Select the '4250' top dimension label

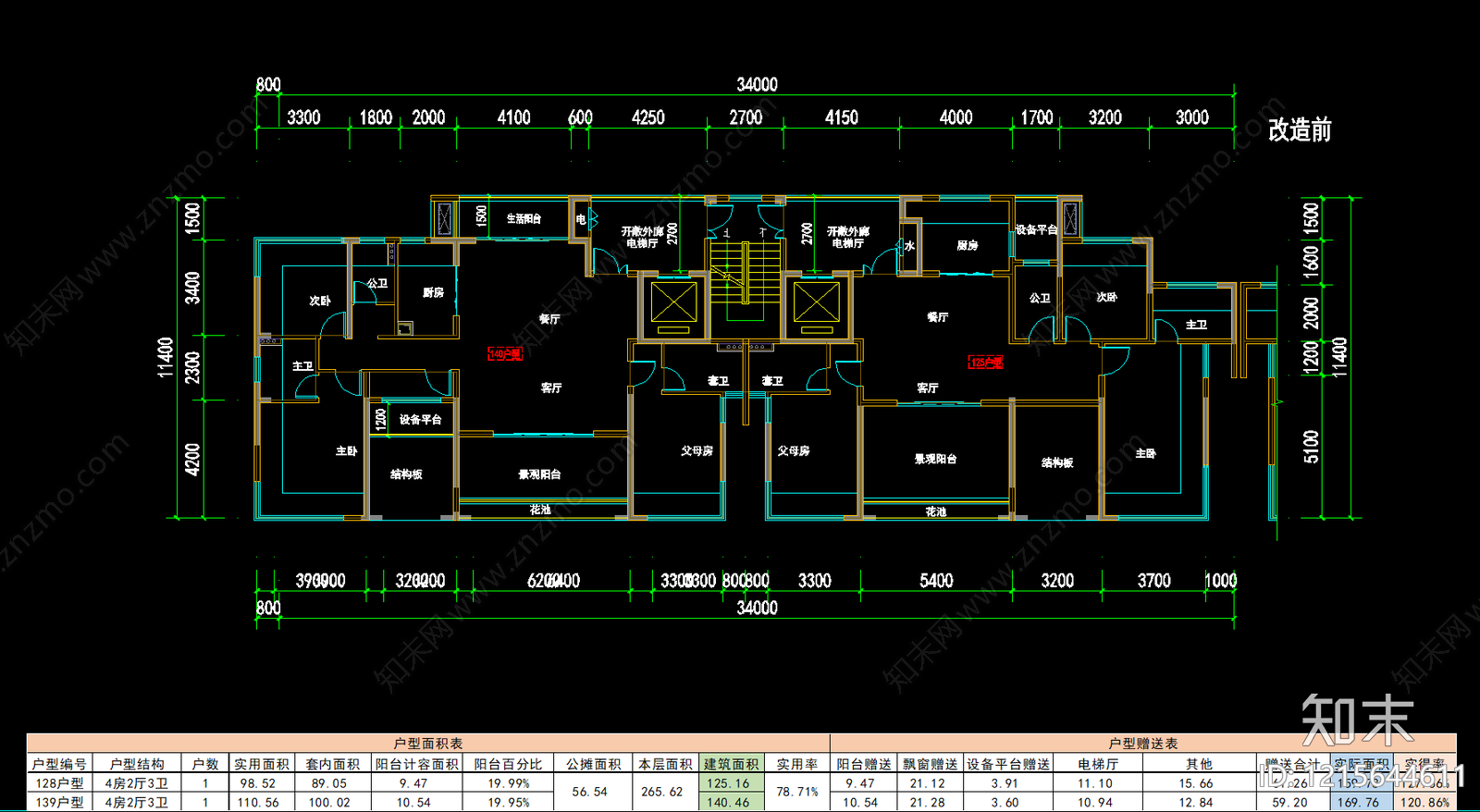pos(648,117)
